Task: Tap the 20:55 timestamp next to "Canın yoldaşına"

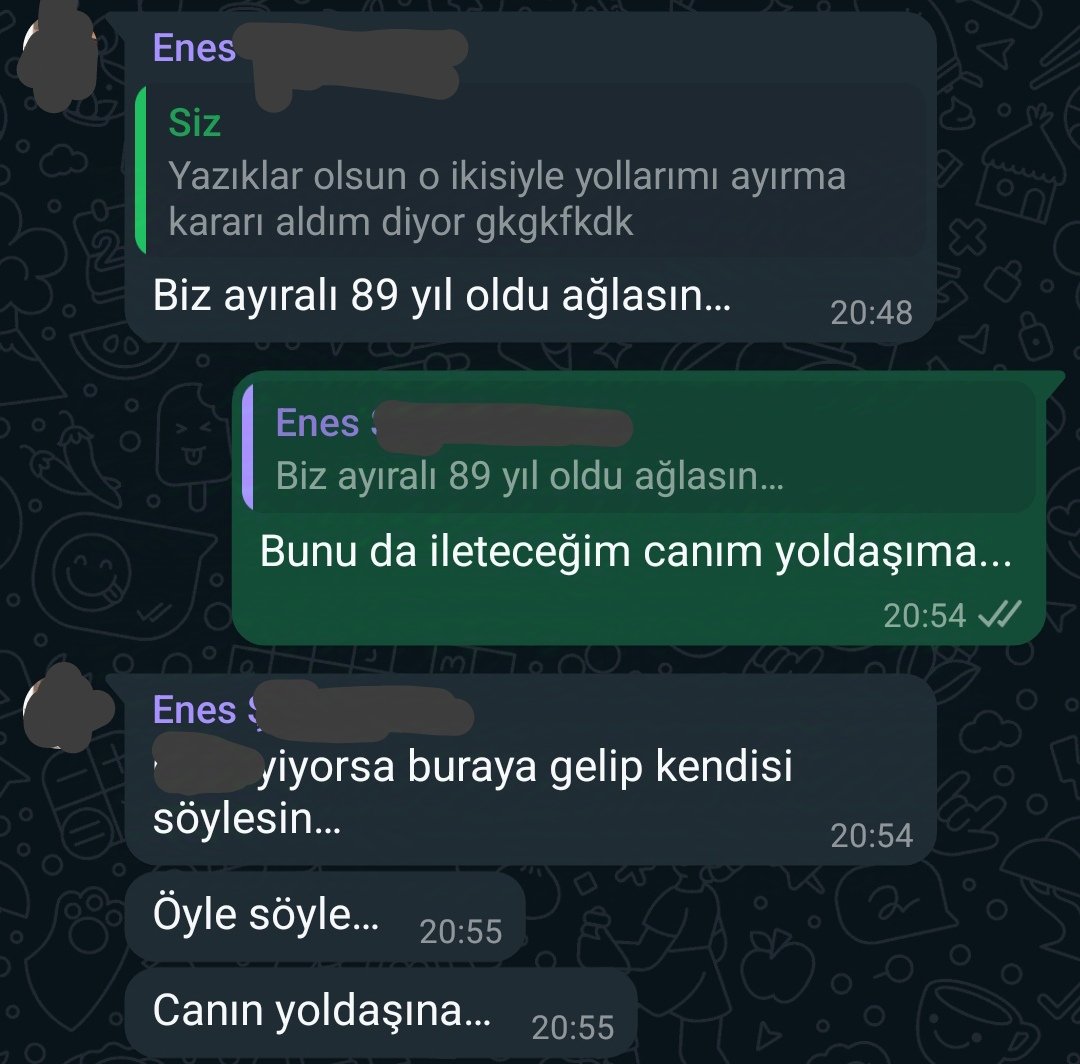Action: tap(573, 1028)
